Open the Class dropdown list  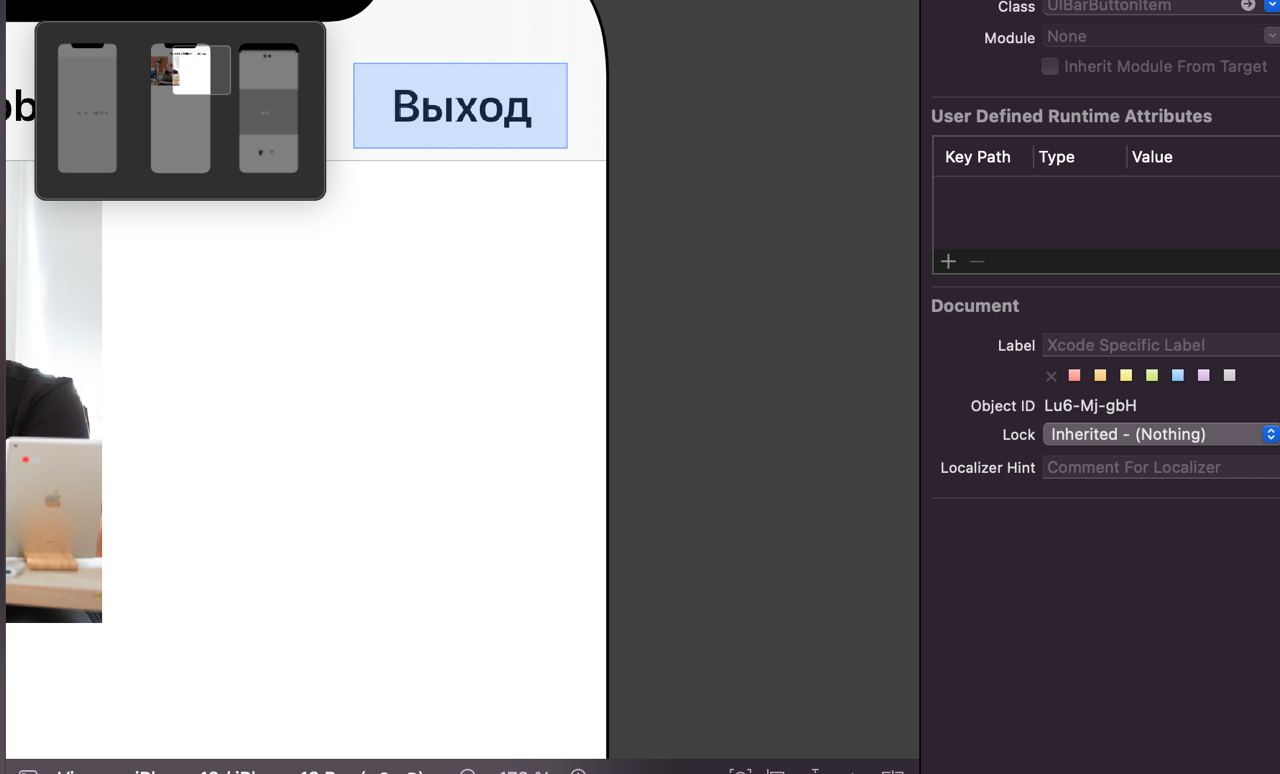click(1272, 5)
